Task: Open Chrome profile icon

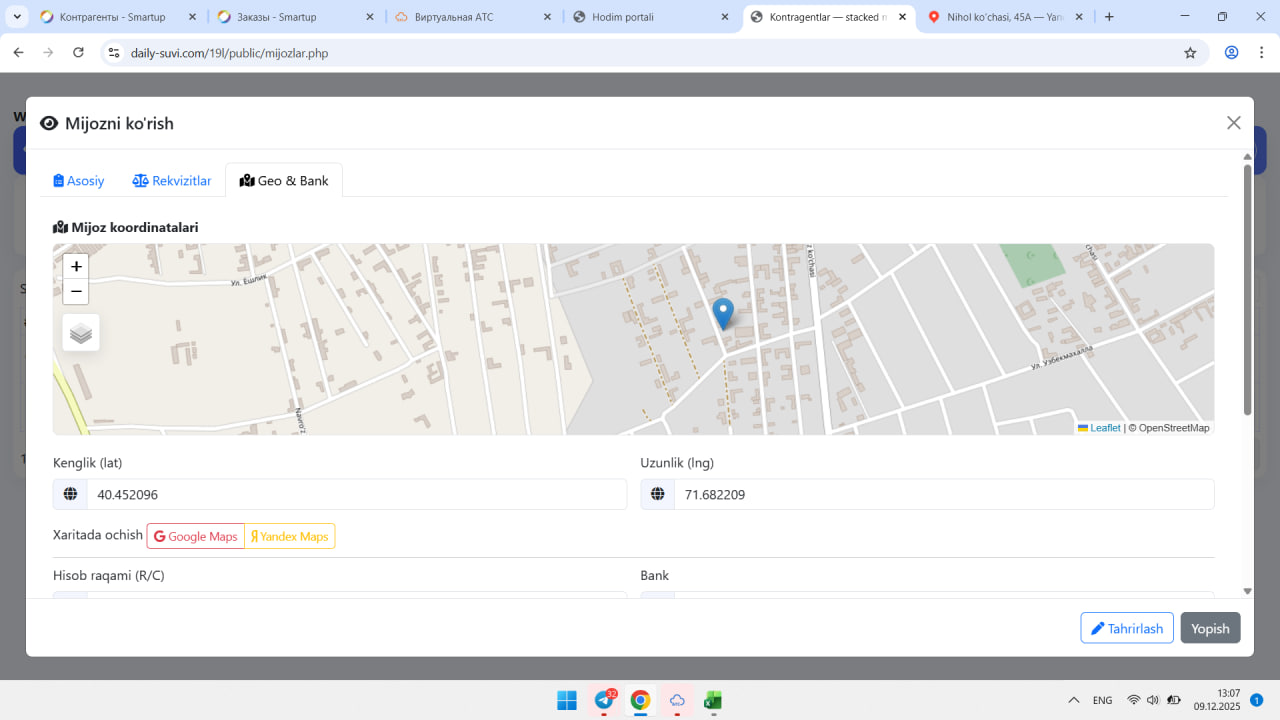Action: [1231, 53]
